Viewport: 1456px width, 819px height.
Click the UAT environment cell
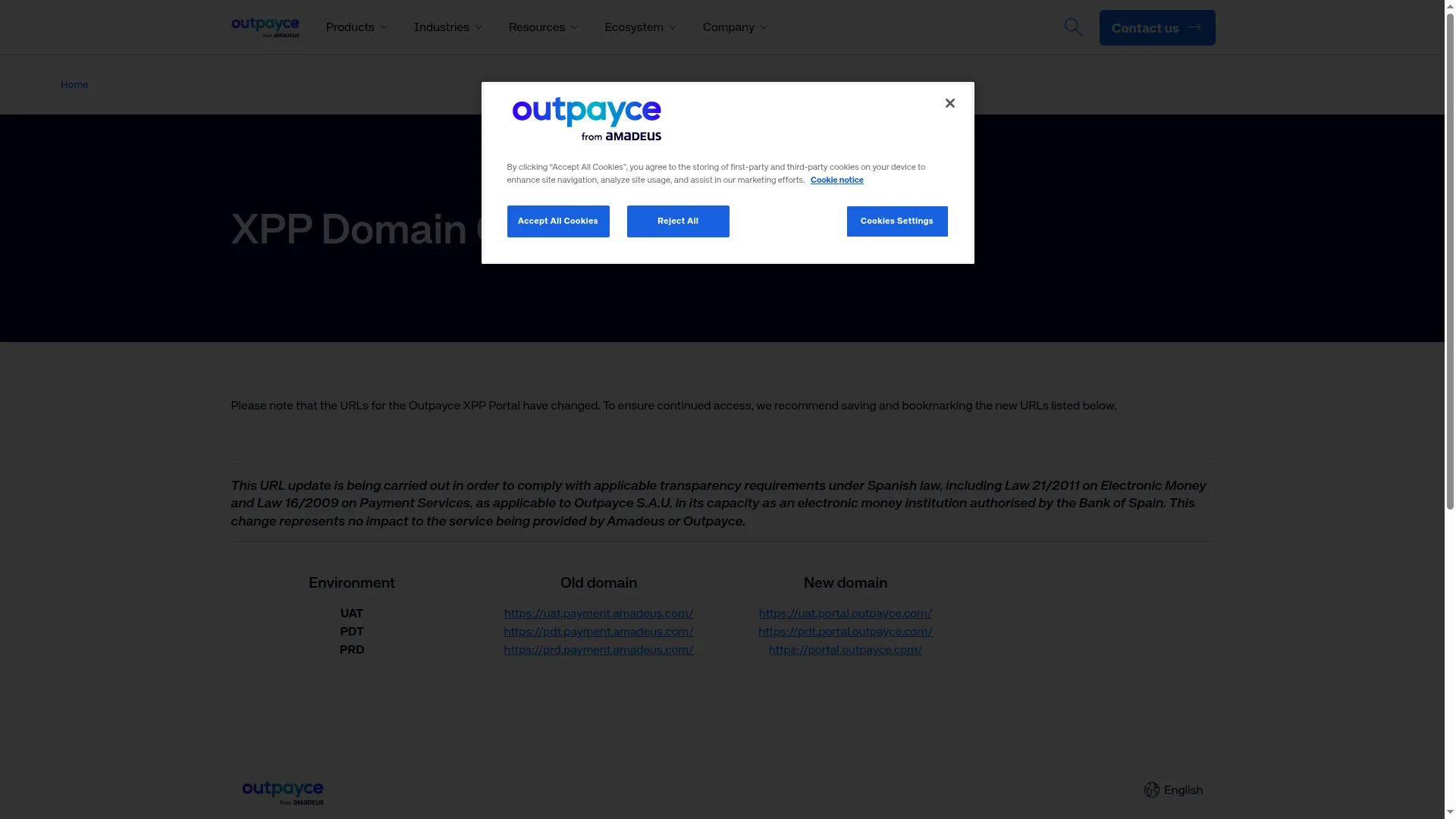(x=352, y=613)
